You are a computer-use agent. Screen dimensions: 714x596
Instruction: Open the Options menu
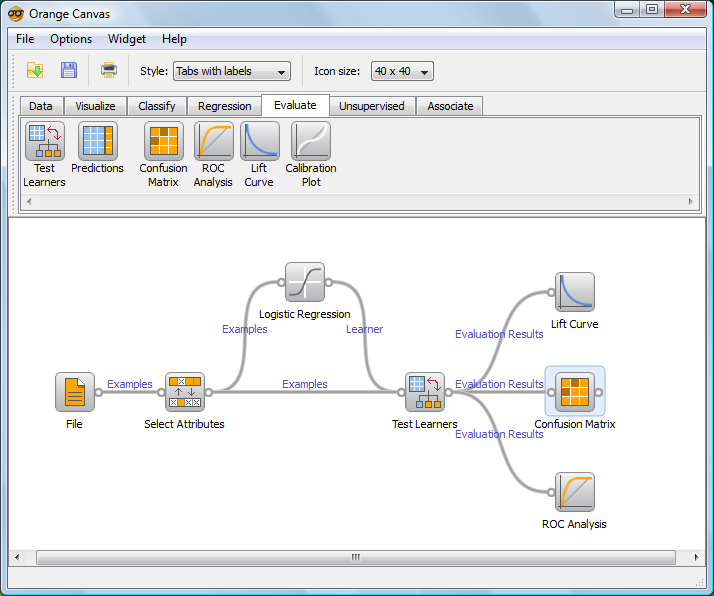pyautogui.click(x=71, y=39)
